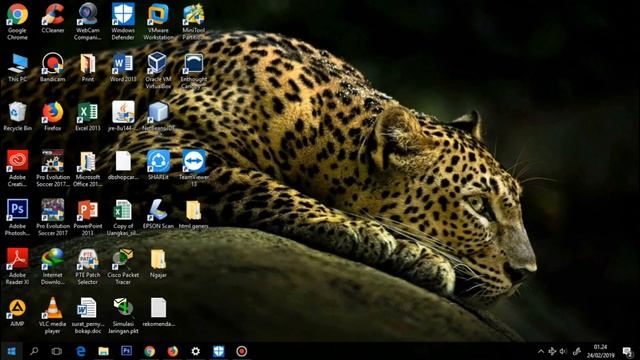Open Windows Defender on the taskbar
This screenshot has height=360, width=640.
[x=218, y=351]
